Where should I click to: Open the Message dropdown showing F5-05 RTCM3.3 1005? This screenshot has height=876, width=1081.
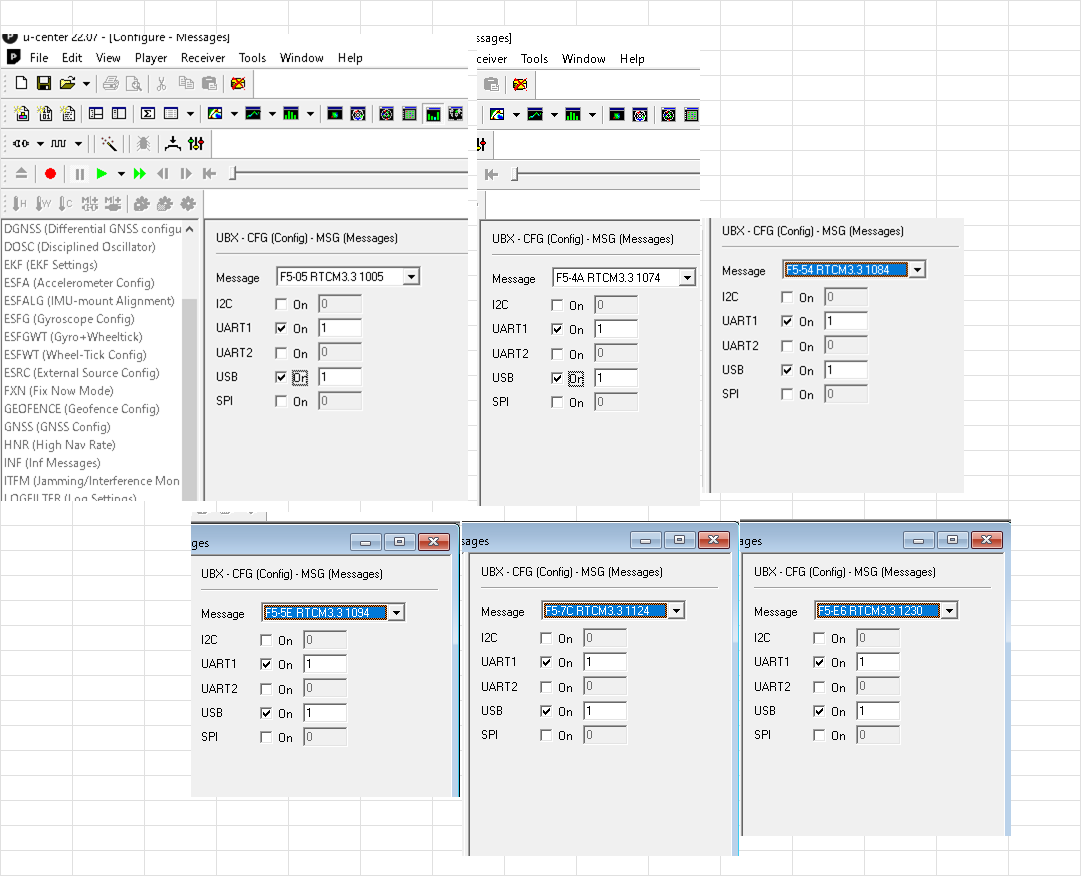coord(411,277)
